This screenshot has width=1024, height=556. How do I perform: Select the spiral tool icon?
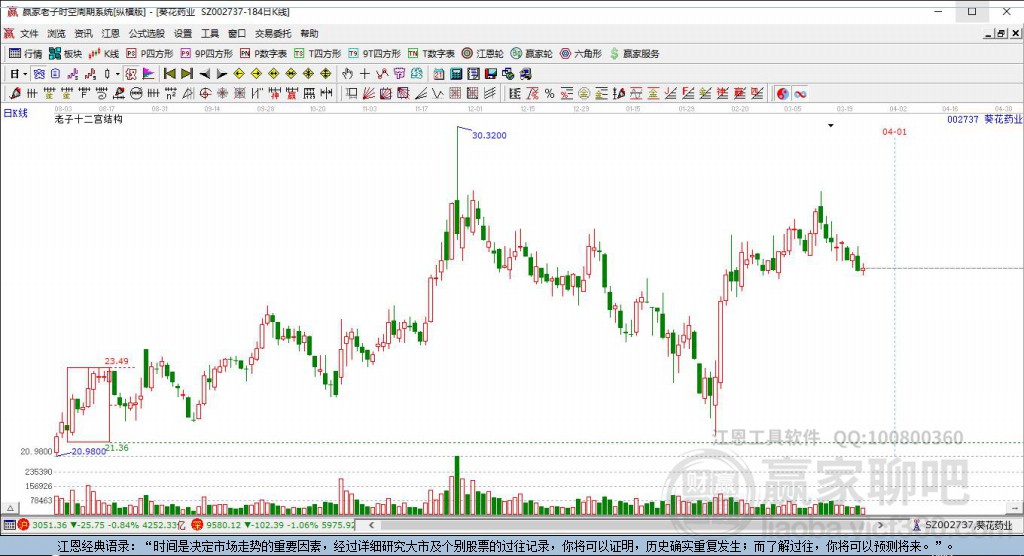(x=103, y=93)
